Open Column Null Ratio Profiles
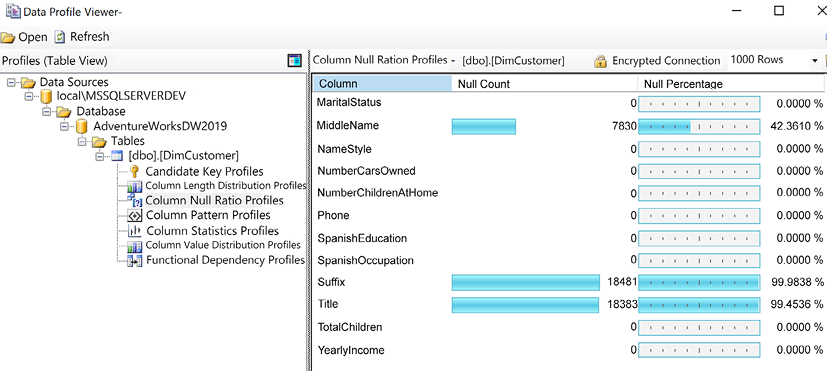 tap(214, 201)
